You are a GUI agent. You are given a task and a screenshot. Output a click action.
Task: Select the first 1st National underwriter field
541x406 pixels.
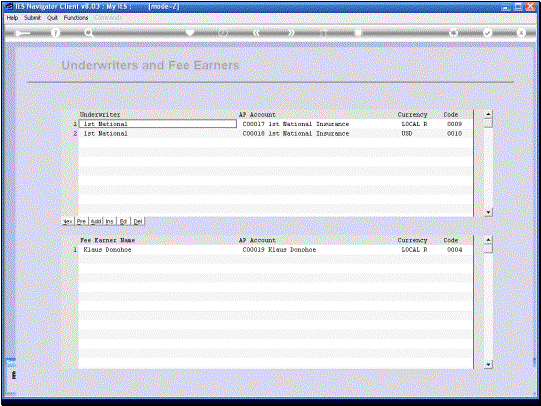coord(158,124)
